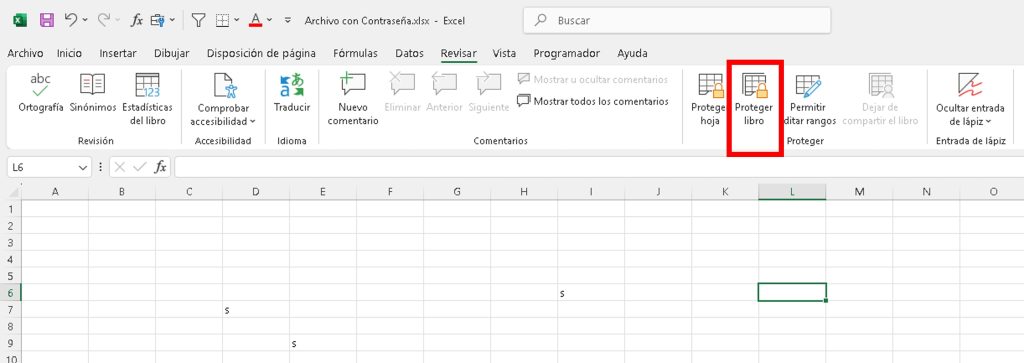This screenshot has height=363, width=1024.
Task: Click the Buscar search box
Action: point(677,20)
